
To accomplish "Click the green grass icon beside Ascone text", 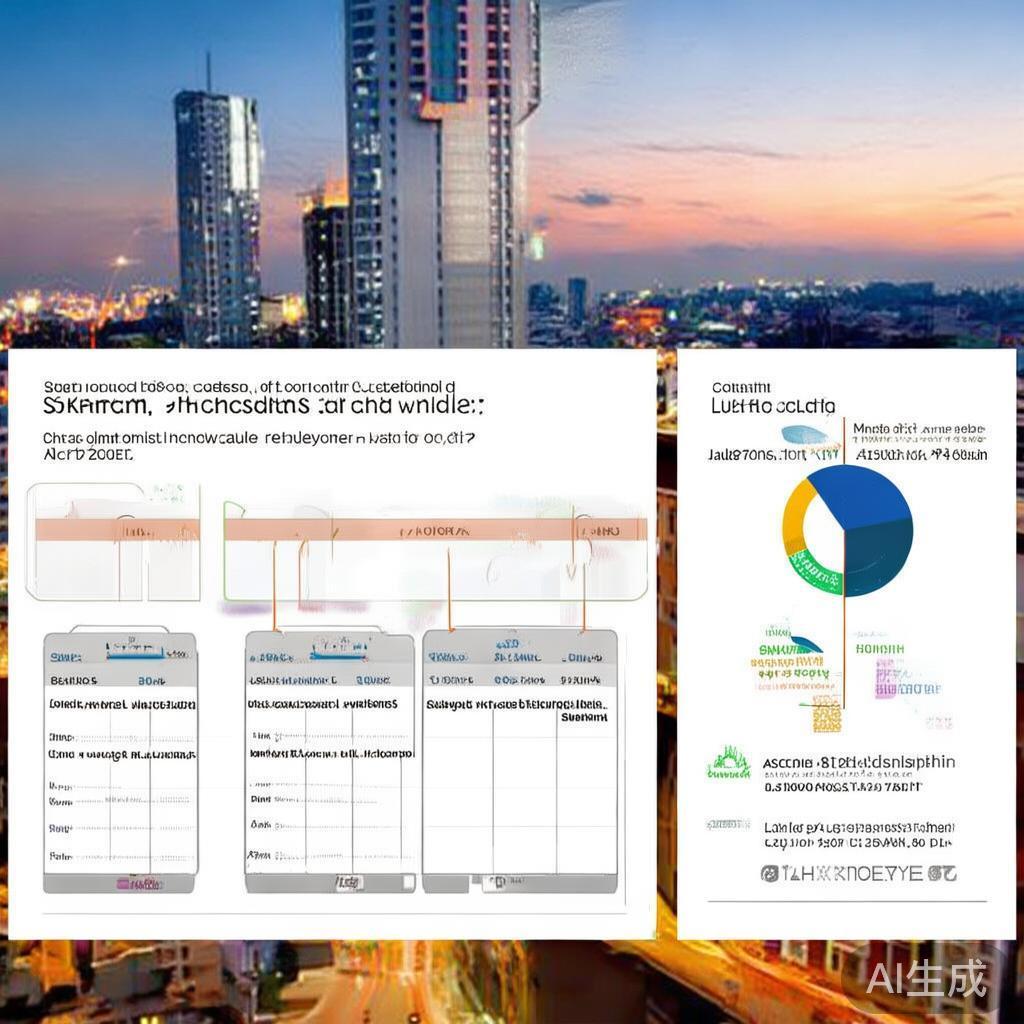I will [x=728, y=763].
